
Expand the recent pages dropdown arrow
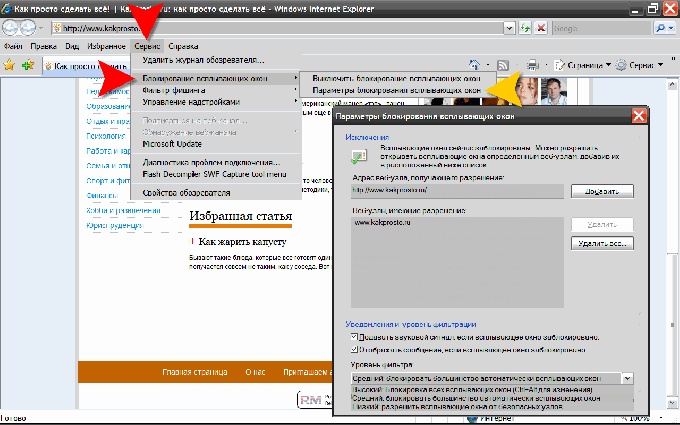41,28
